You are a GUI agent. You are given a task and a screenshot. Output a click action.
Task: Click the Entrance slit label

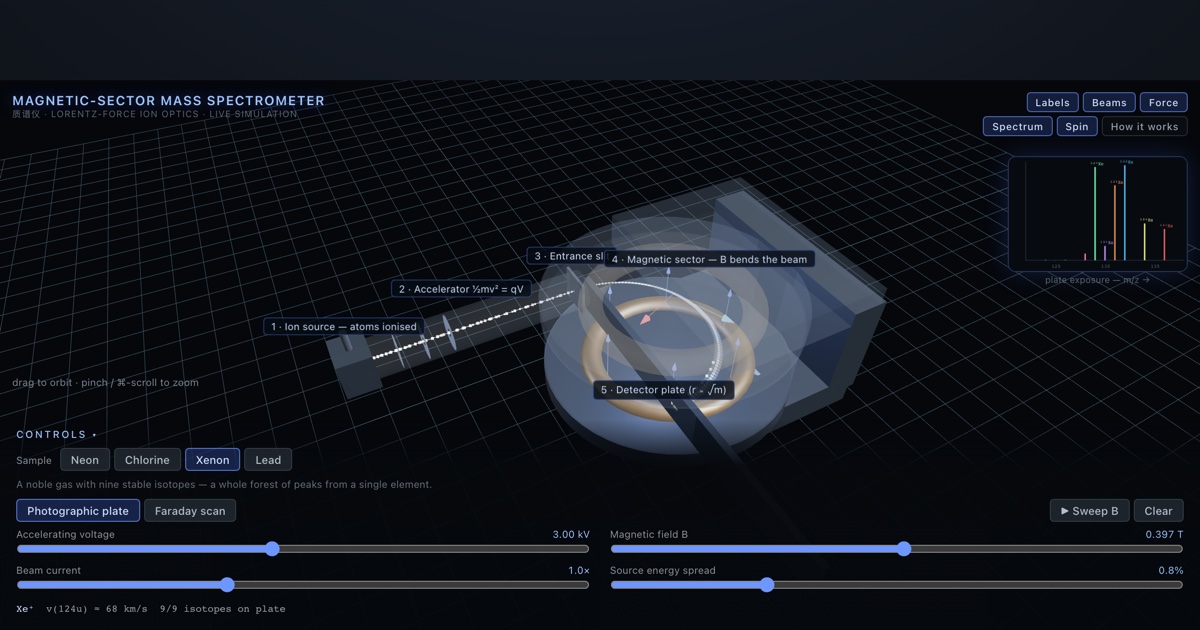pyautogui.click(x=566, y=257)
